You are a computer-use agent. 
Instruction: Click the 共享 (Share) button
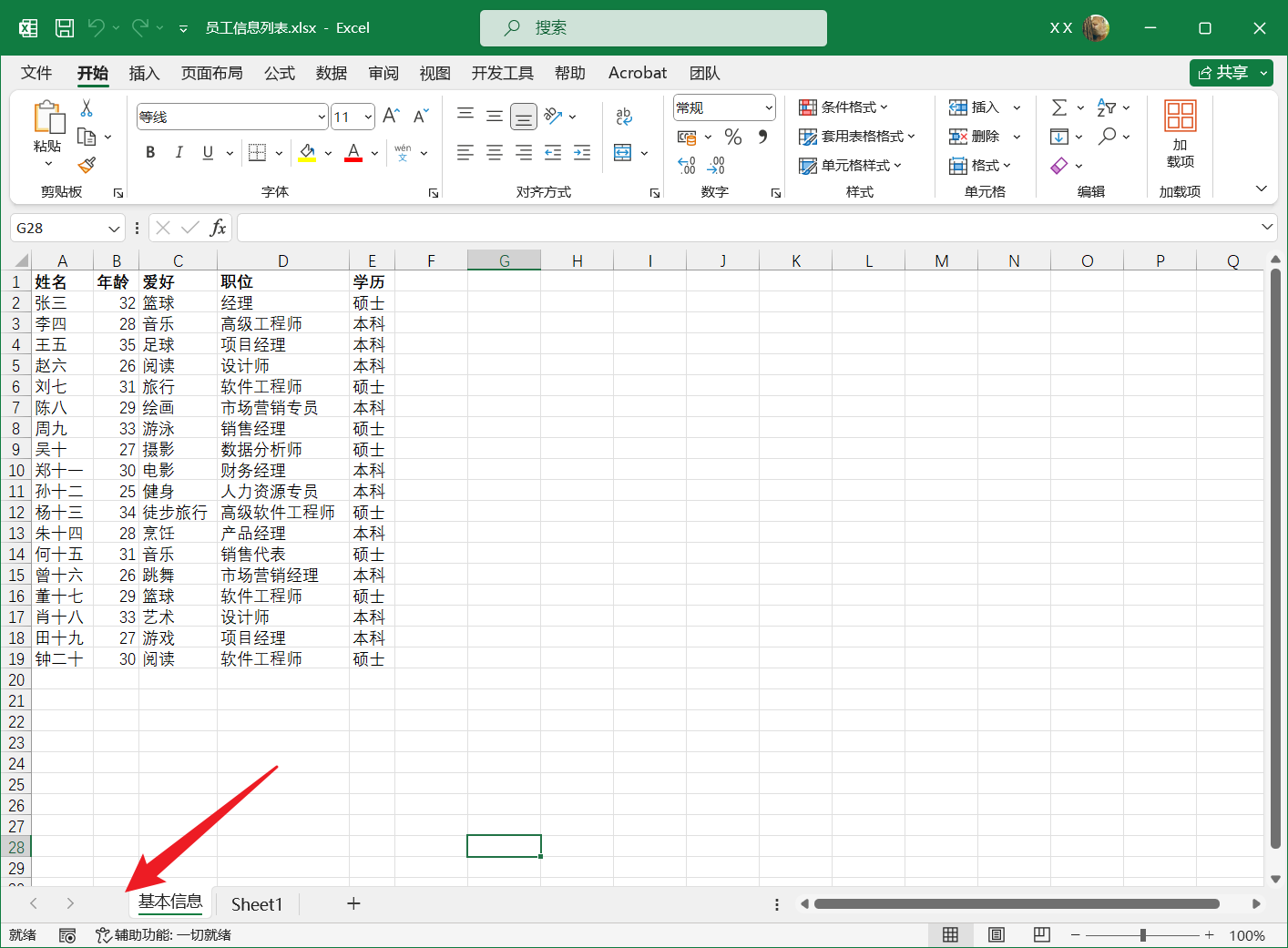tap(1224, 72)
